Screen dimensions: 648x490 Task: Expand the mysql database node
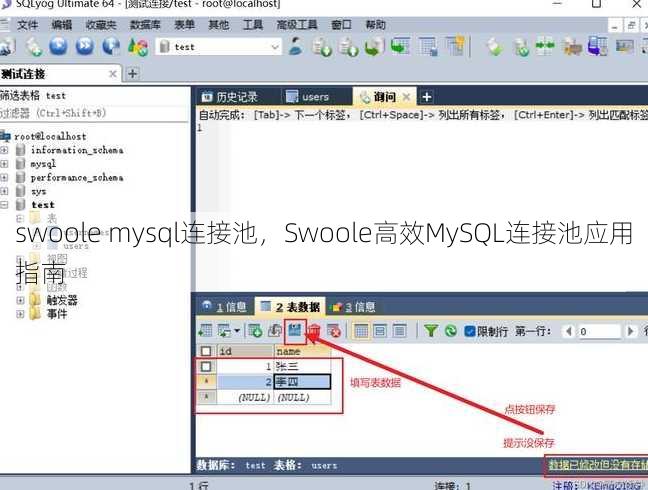coord(4,164)
